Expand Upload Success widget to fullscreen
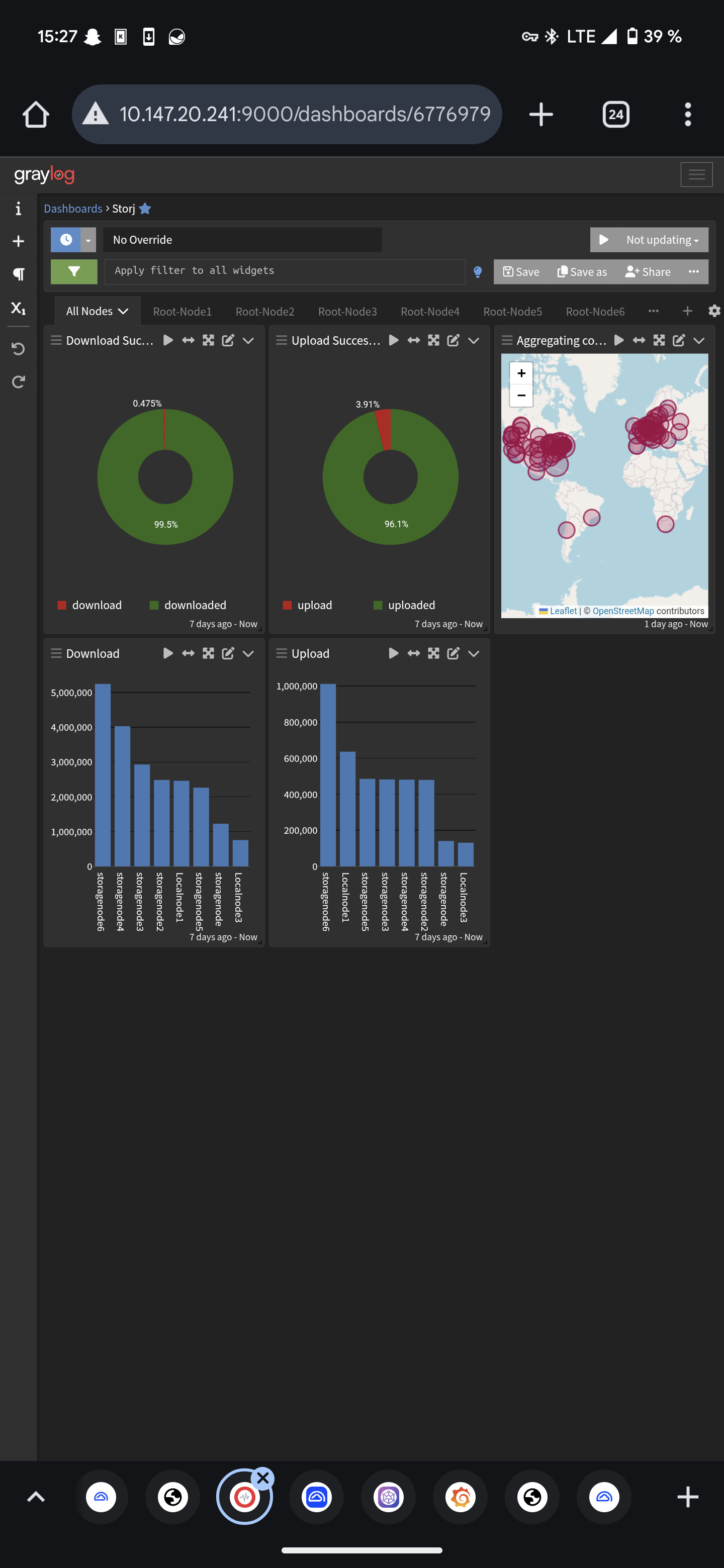 coord(433,340)
